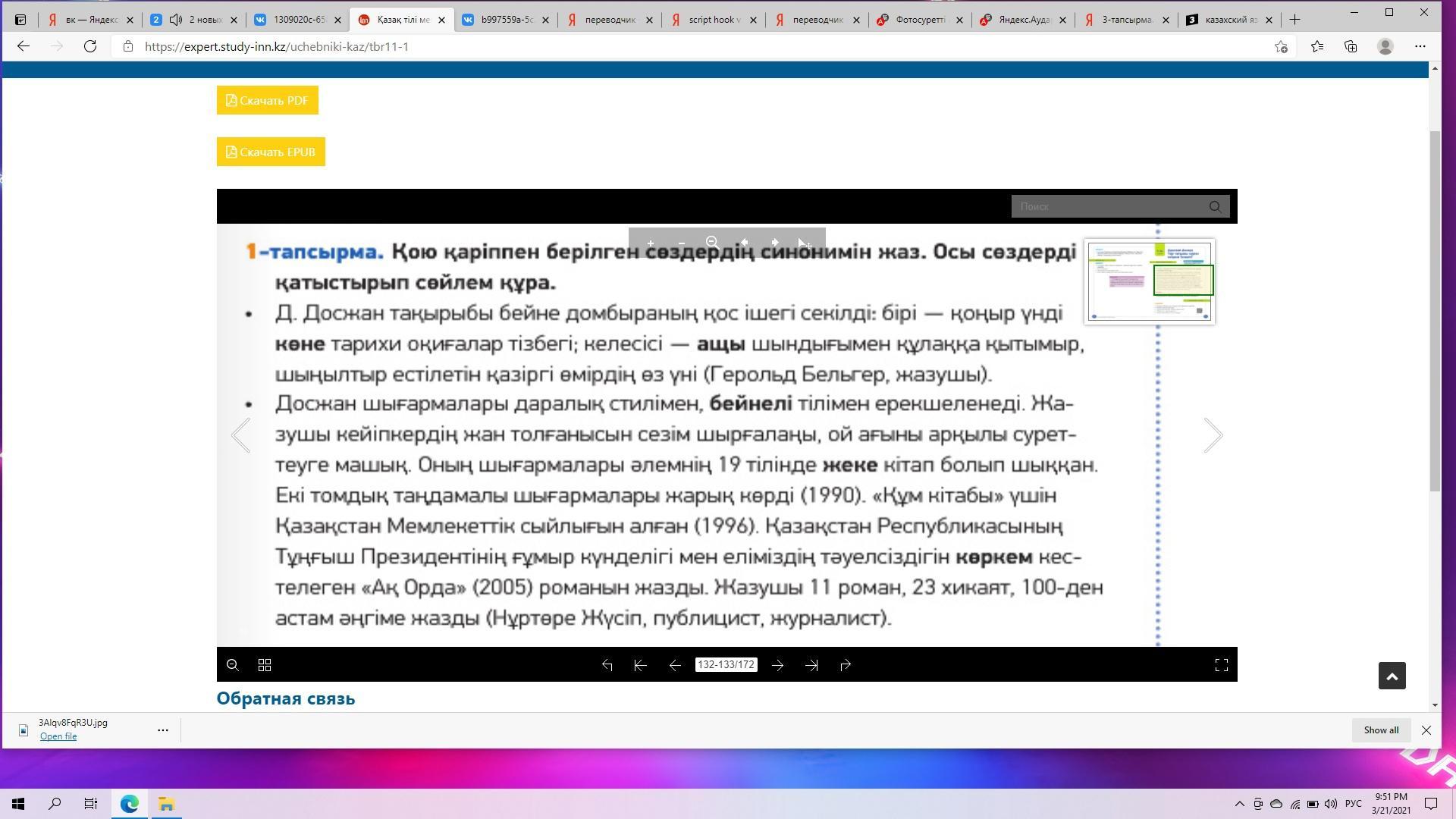
Task: Click the scroll-to-top arrow button
Action: 1392,676
